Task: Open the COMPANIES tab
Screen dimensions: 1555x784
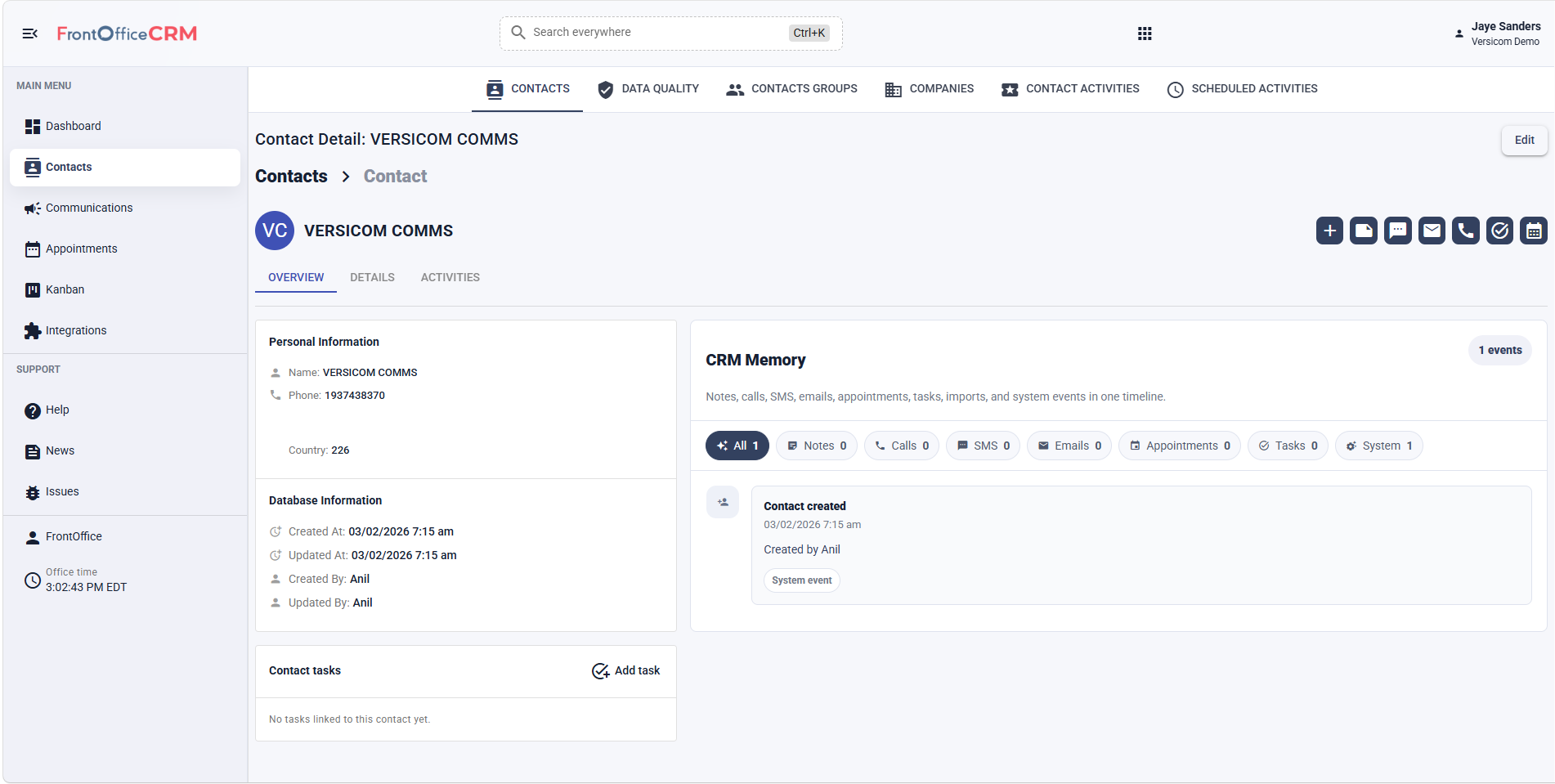Action: click(x=930, y=89)
